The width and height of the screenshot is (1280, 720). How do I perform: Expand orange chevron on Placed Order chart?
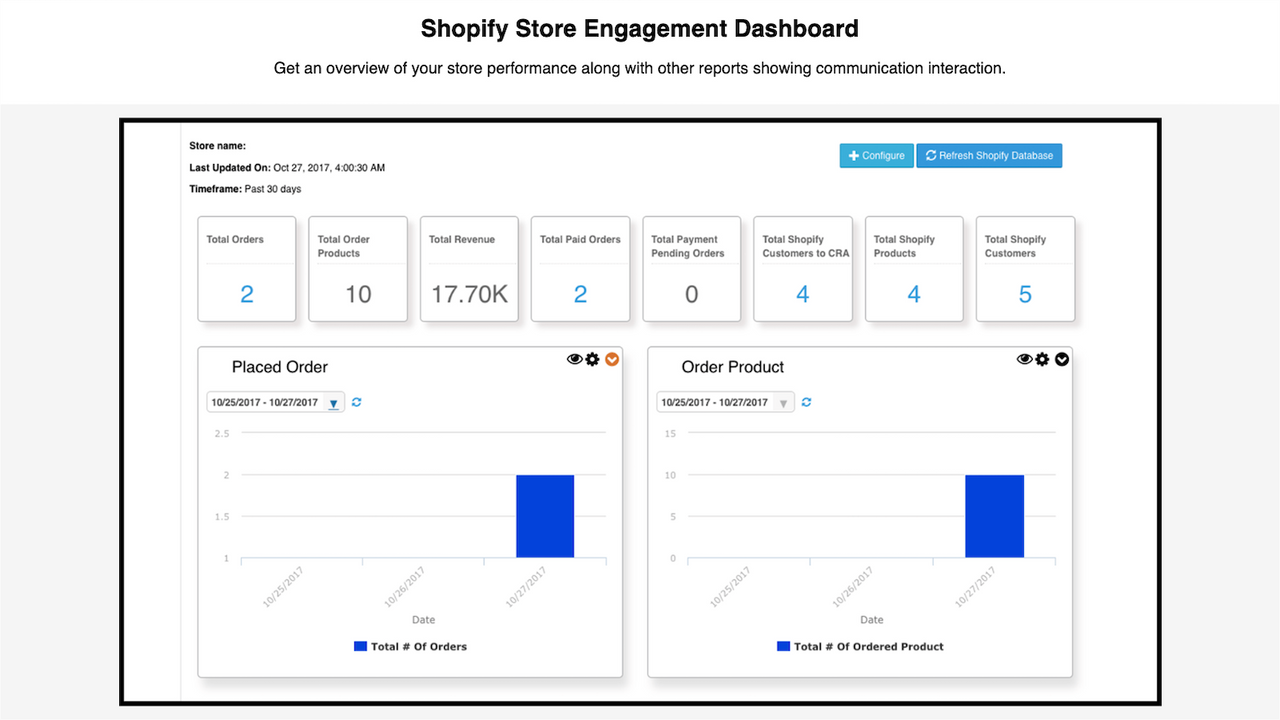pos(613,359)
